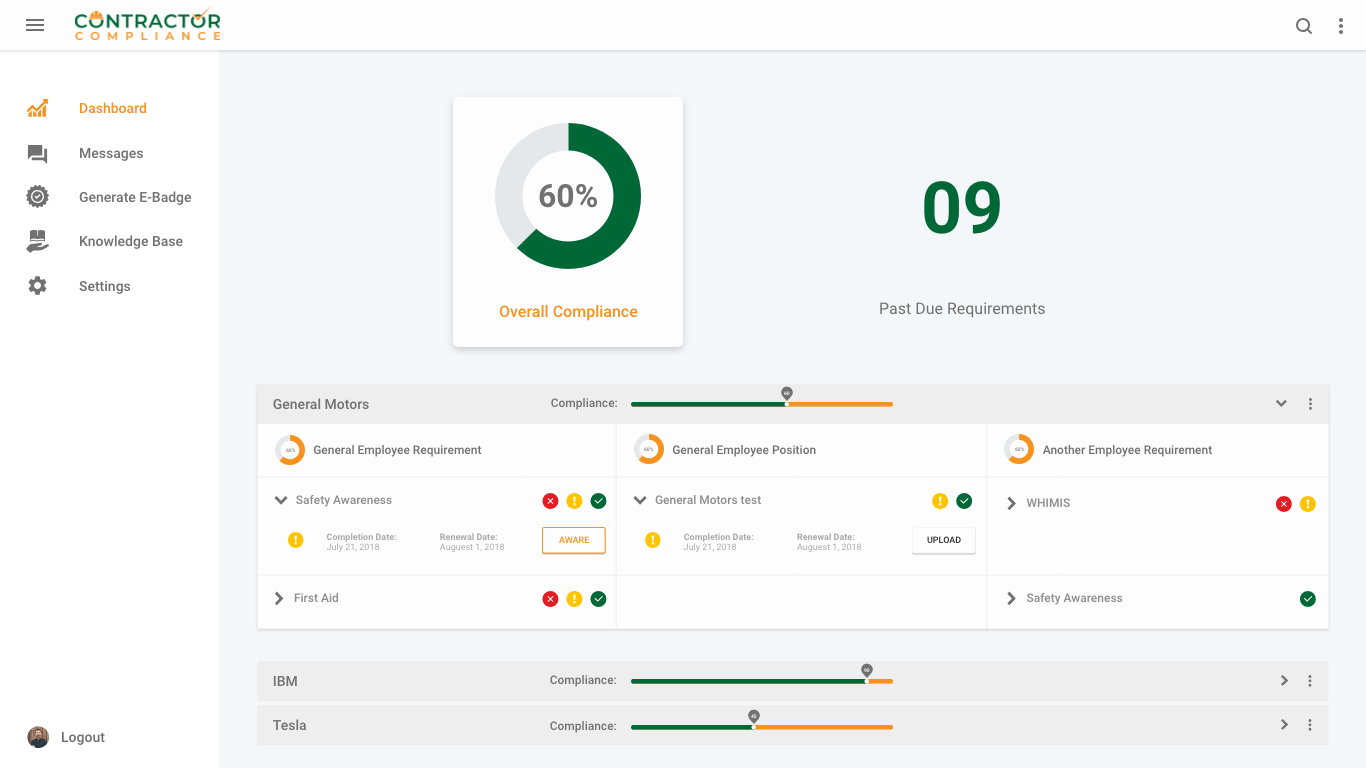This screenshot has height=768, width=1366.
Task: Click the Dashboard chart icon
Action: (x=37, y=109)
